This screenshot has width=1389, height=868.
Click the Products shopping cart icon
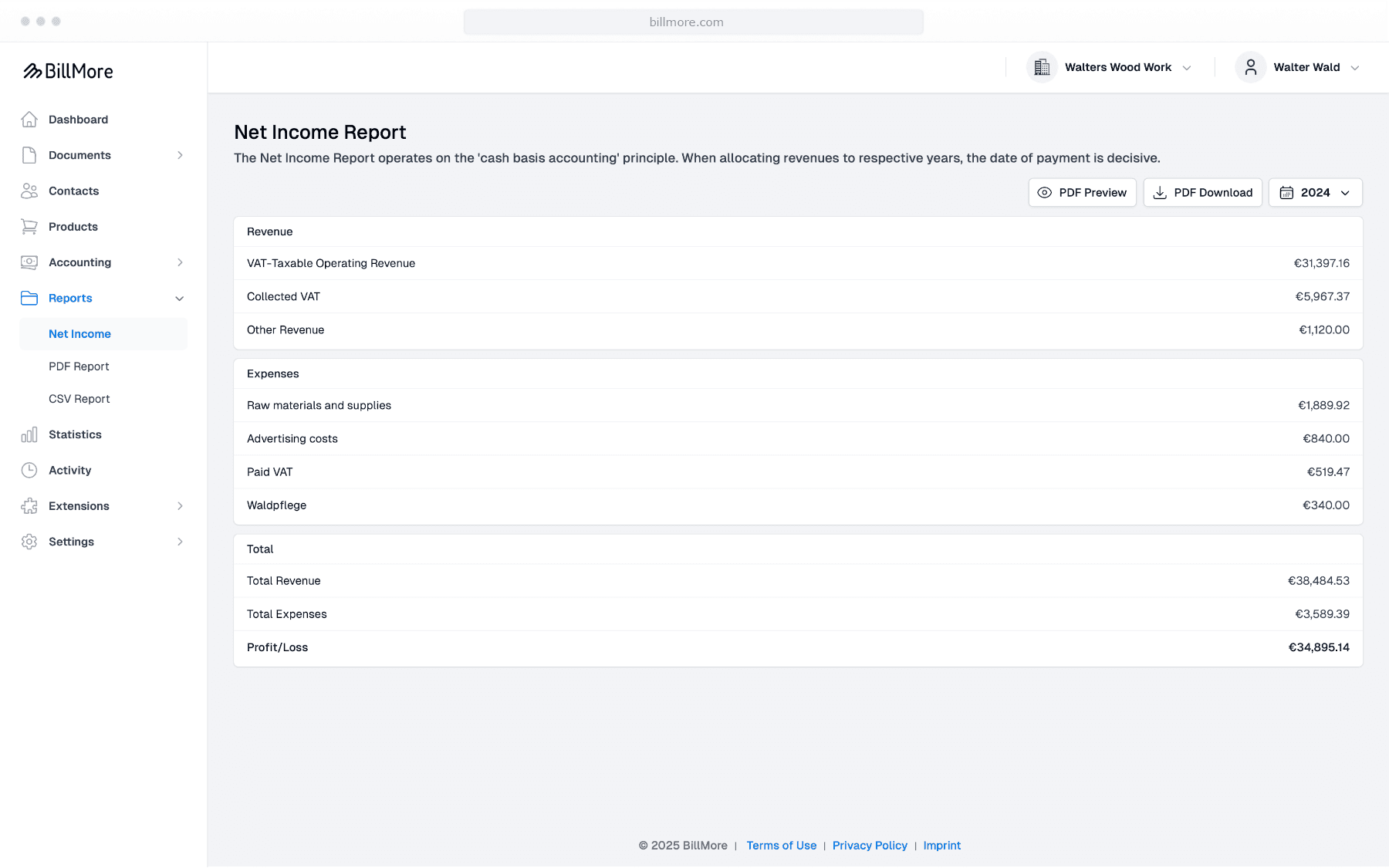(x=29, y=226)
